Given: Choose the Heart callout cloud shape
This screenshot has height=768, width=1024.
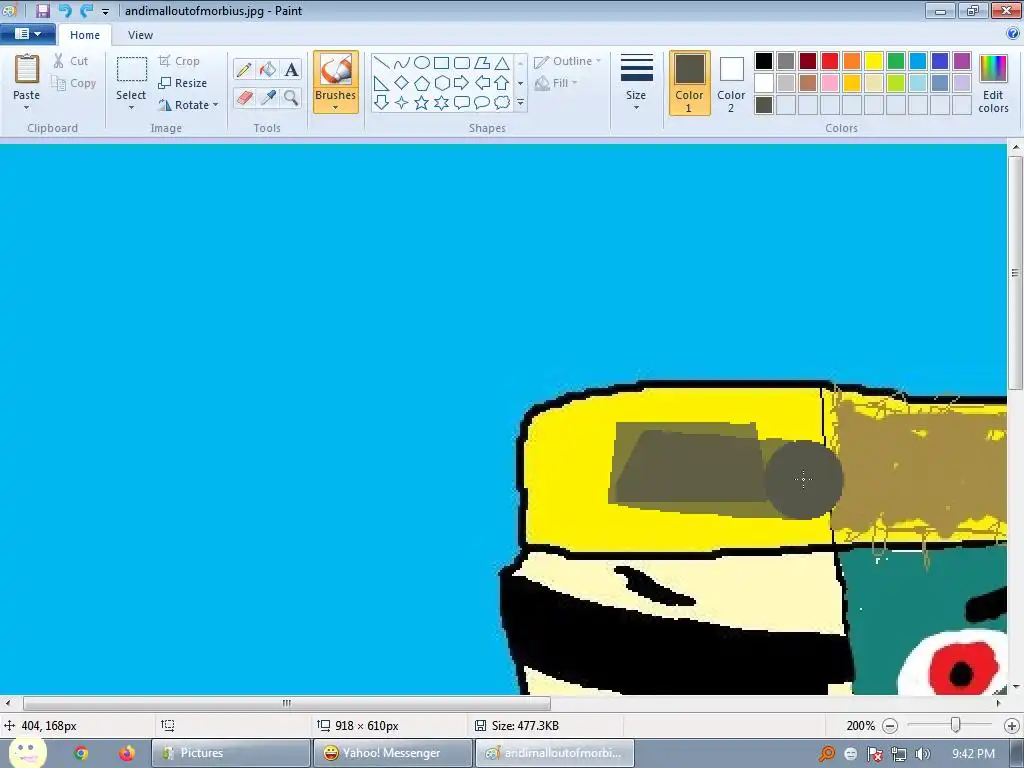Looking at the screenshot, I should 502,103.
